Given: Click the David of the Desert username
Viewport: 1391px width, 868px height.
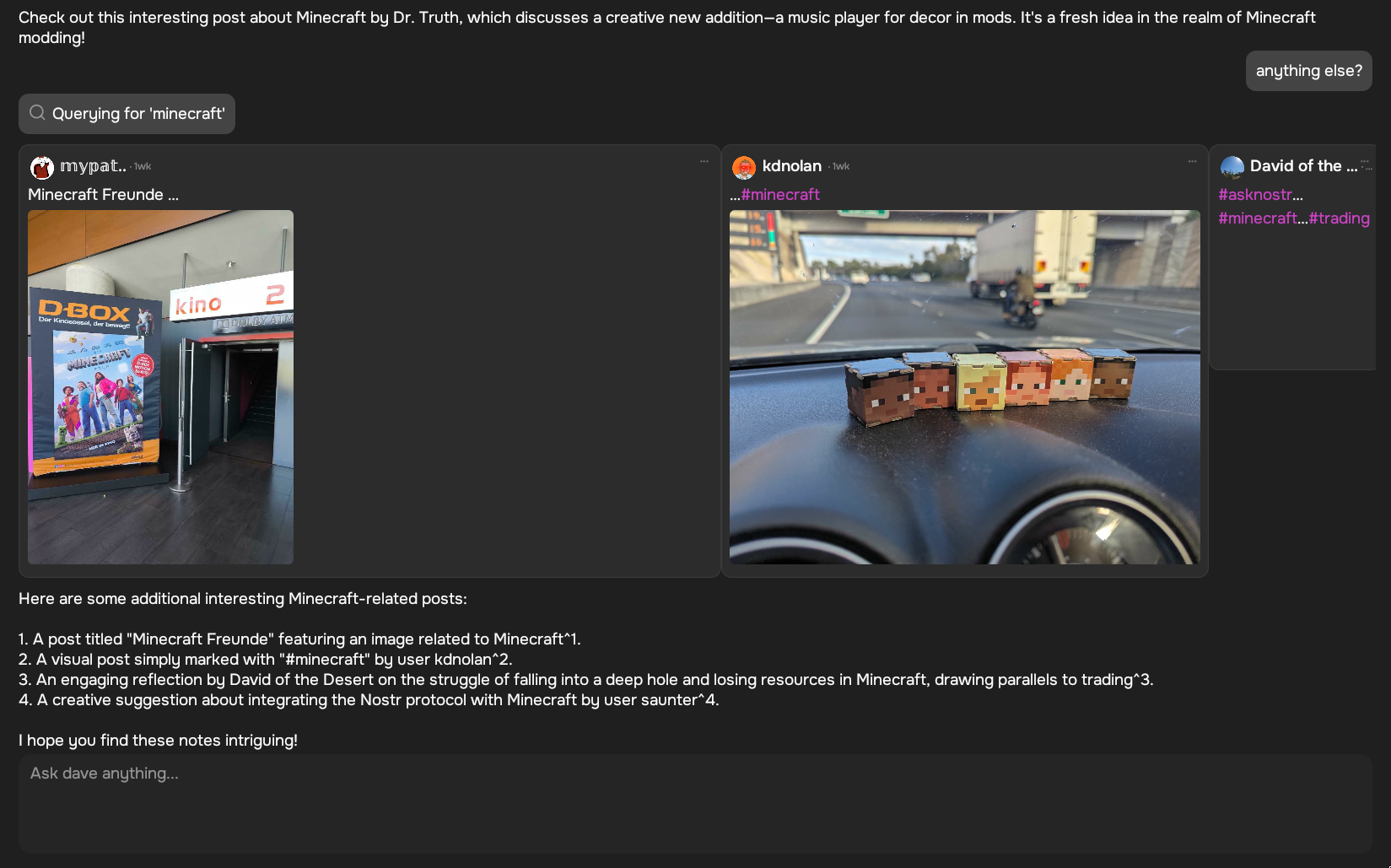Looking at the screenshot, I should point(1303,166).
